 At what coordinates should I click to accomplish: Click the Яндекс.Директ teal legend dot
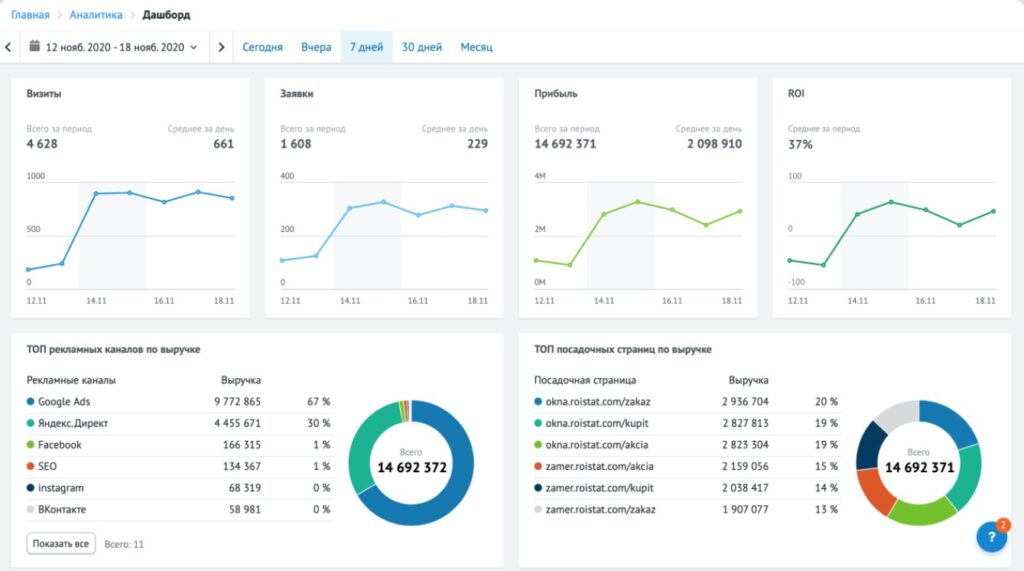tap(30, 423)
